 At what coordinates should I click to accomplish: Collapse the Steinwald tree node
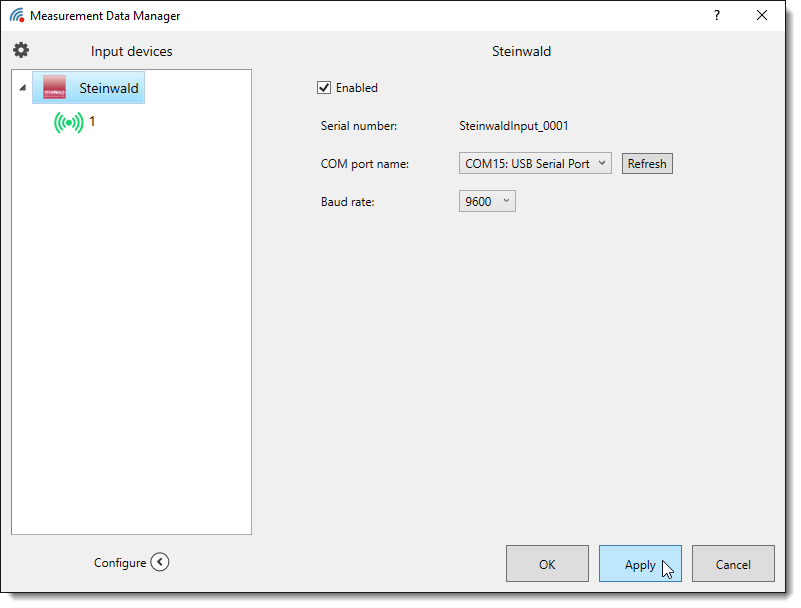[23, 88]
